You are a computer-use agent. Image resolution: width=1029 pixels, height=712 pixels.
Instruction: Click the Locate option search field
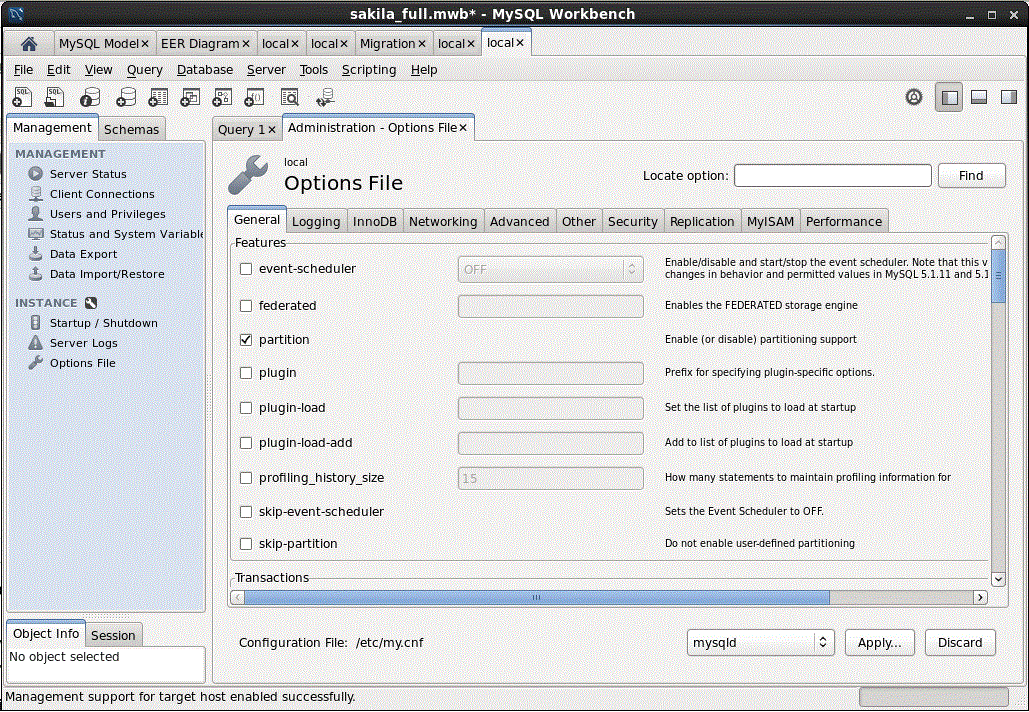832,176
